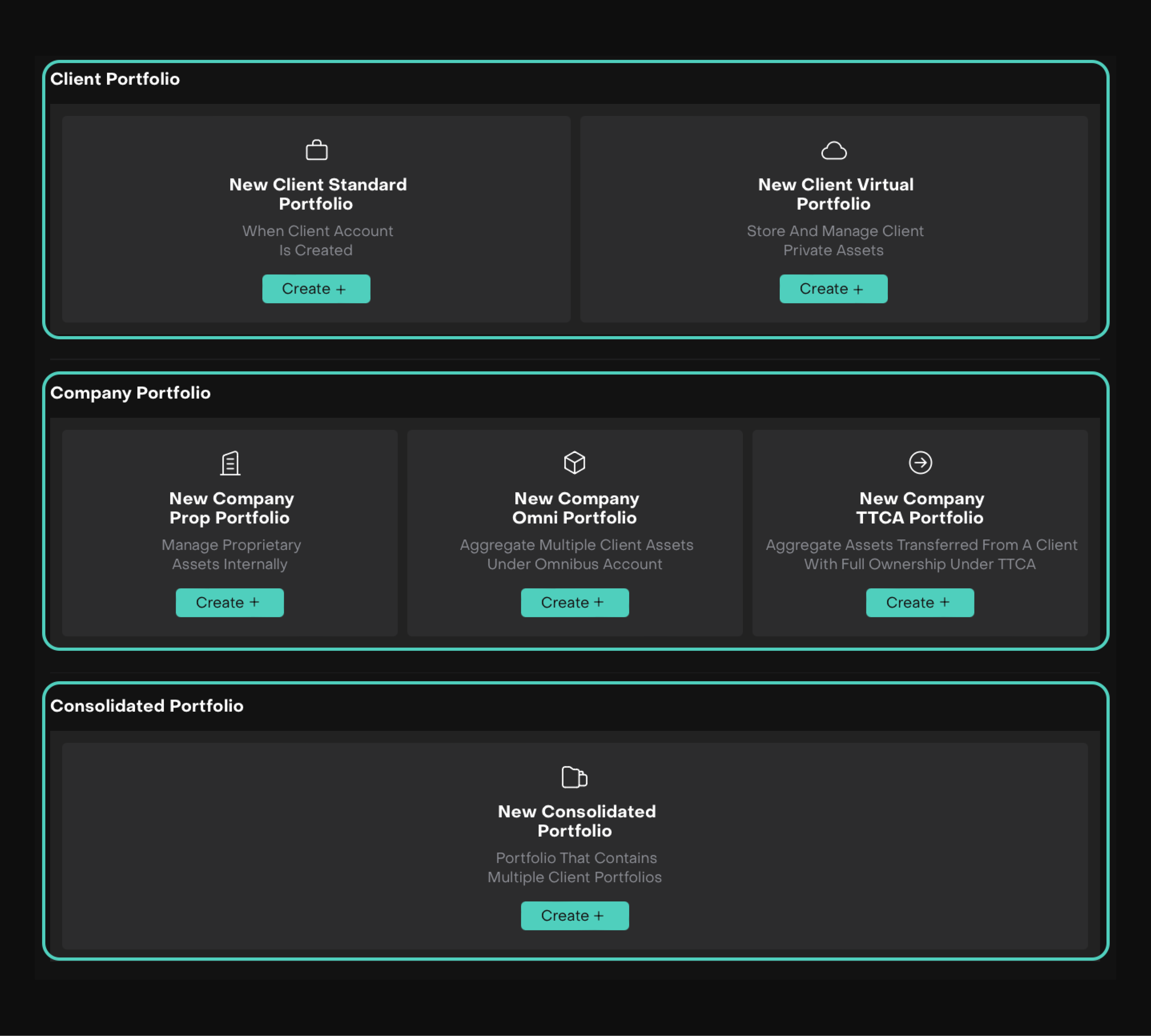
Task: Click the building icon for Prop Portfolio
Action: point(230,463)
